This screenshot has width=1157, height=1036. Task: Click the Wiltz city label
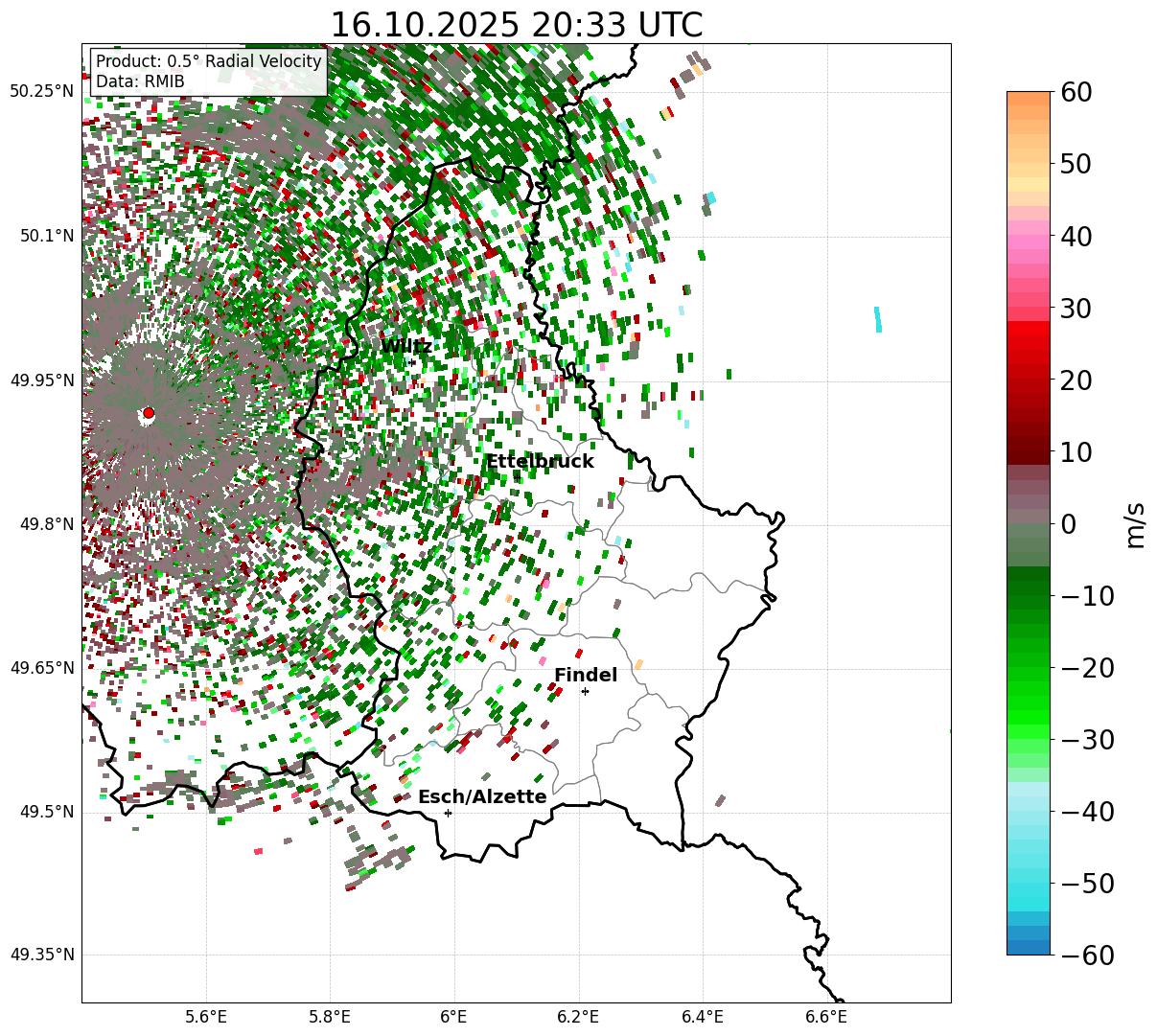point(406,346)
